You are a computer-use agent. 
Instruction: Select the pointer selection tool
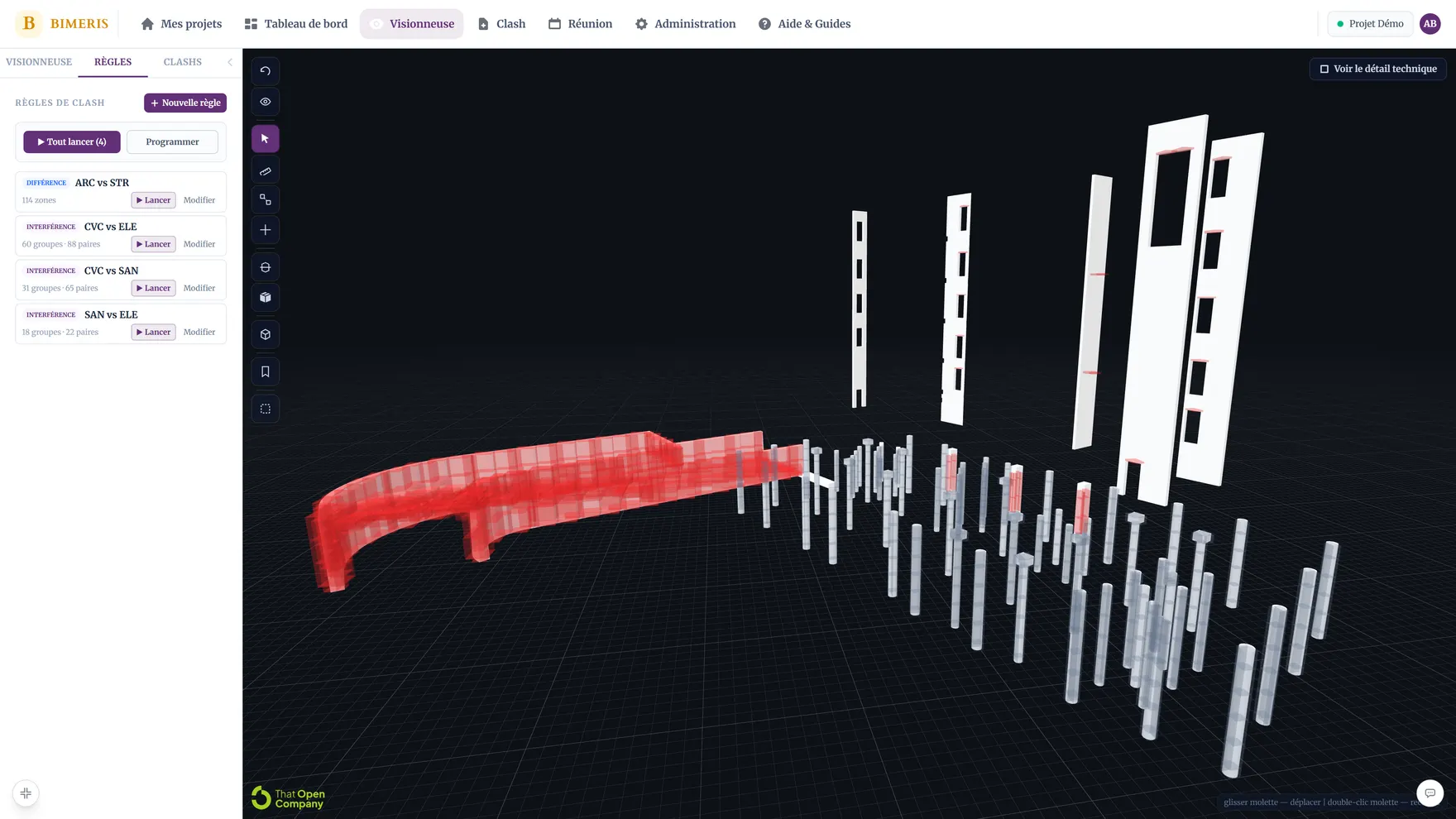pos(266,139)
